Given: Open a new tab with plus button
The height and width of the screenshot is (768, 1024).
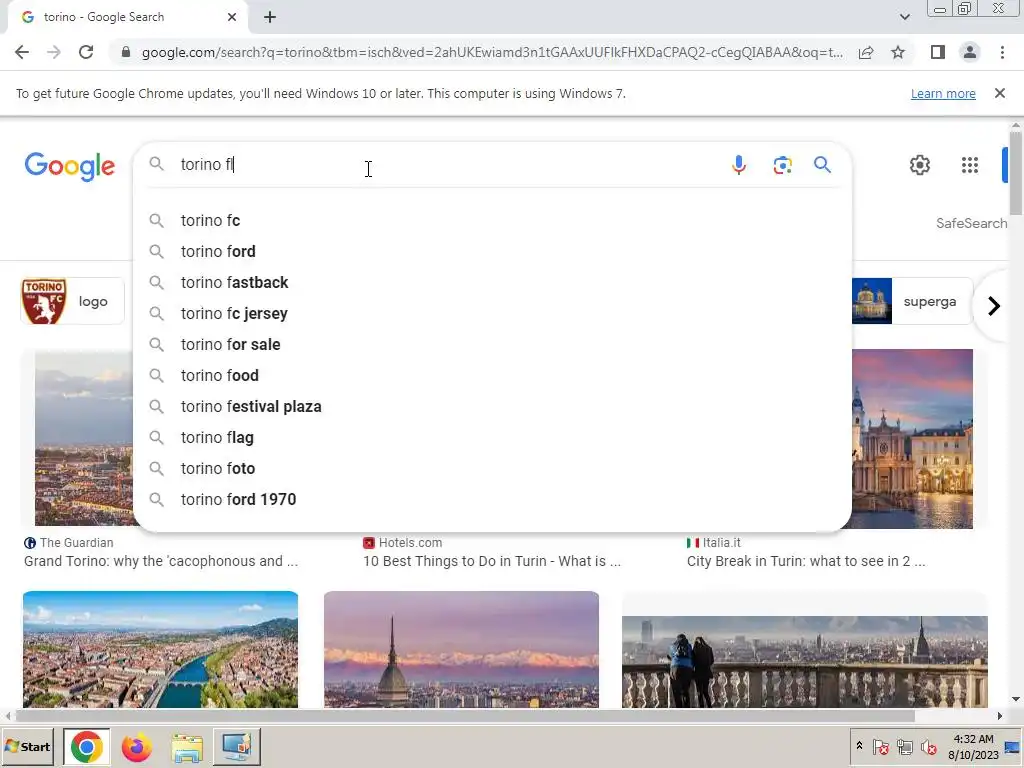Looking at the screenshot, I should (270, 17).
